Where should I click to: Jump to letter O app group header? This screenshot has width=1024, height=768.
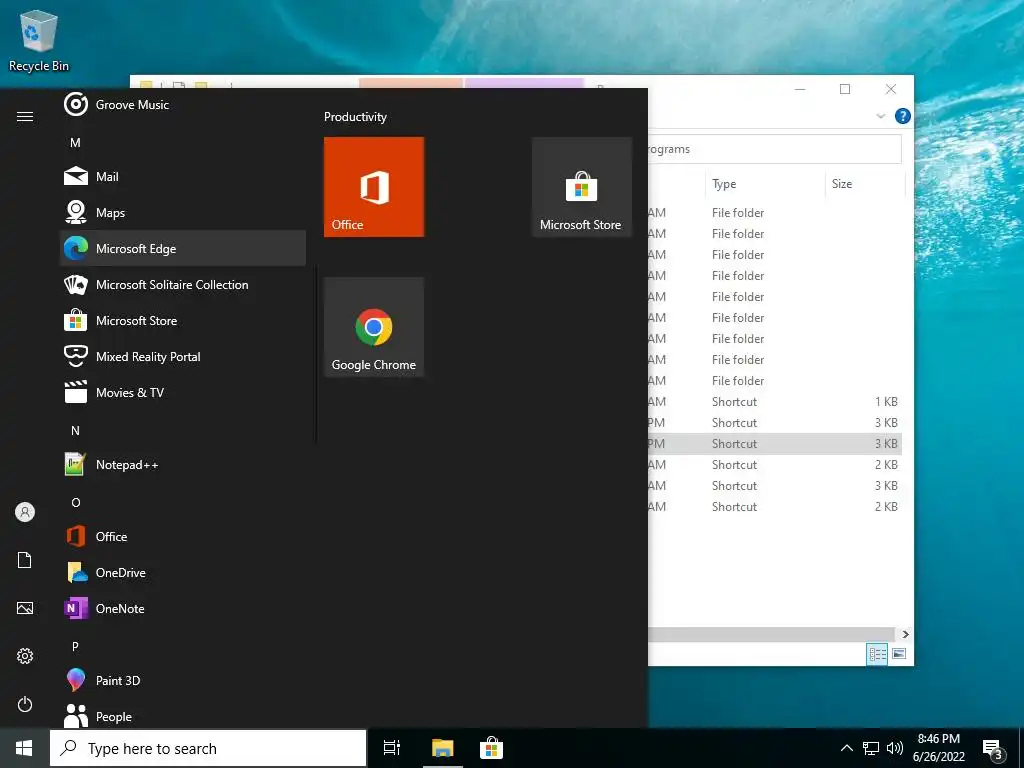[x=75, y=502]
